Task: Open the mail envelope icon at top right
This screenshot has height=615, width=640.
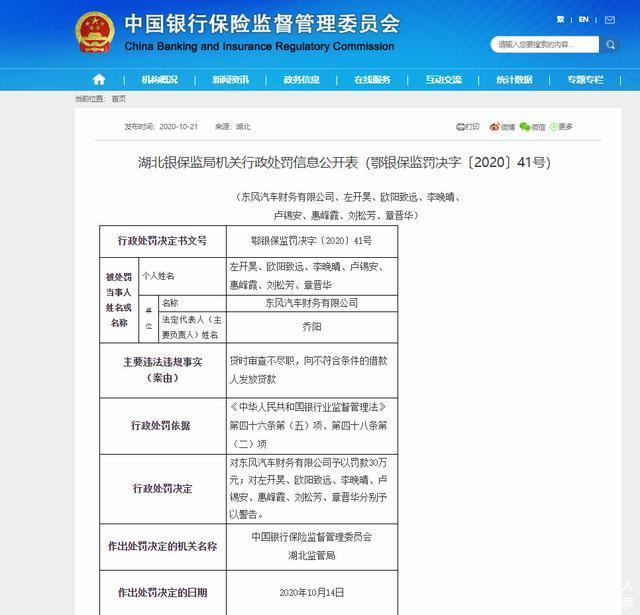Action: coord(610,20)
